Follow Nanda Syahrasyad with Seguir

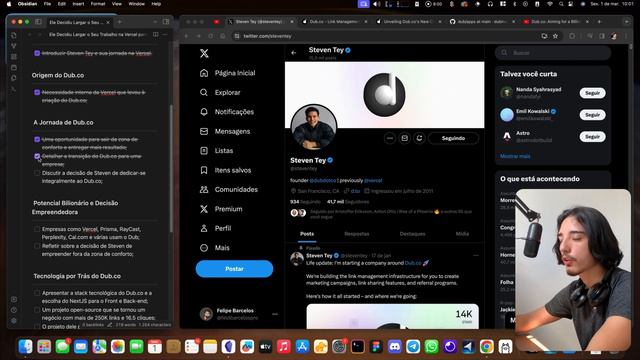coord(592,93)
